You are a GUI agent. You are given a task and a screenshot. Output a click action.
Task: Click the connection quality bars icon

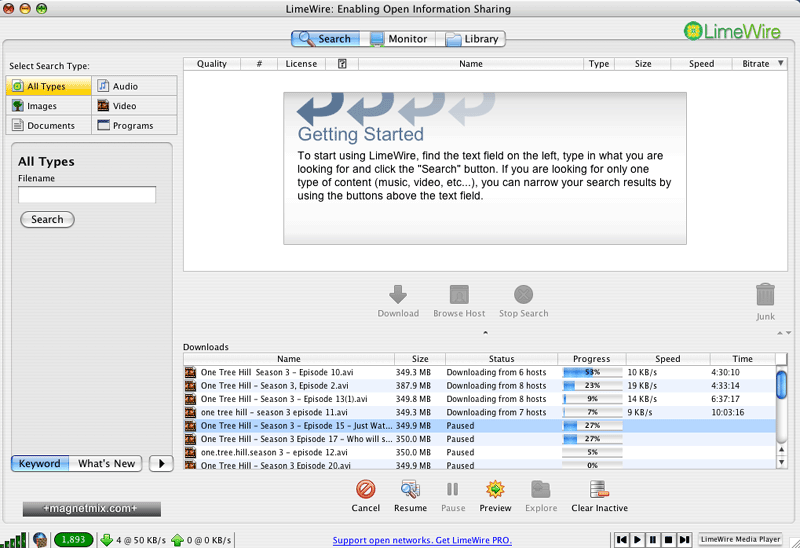[14, 540]
